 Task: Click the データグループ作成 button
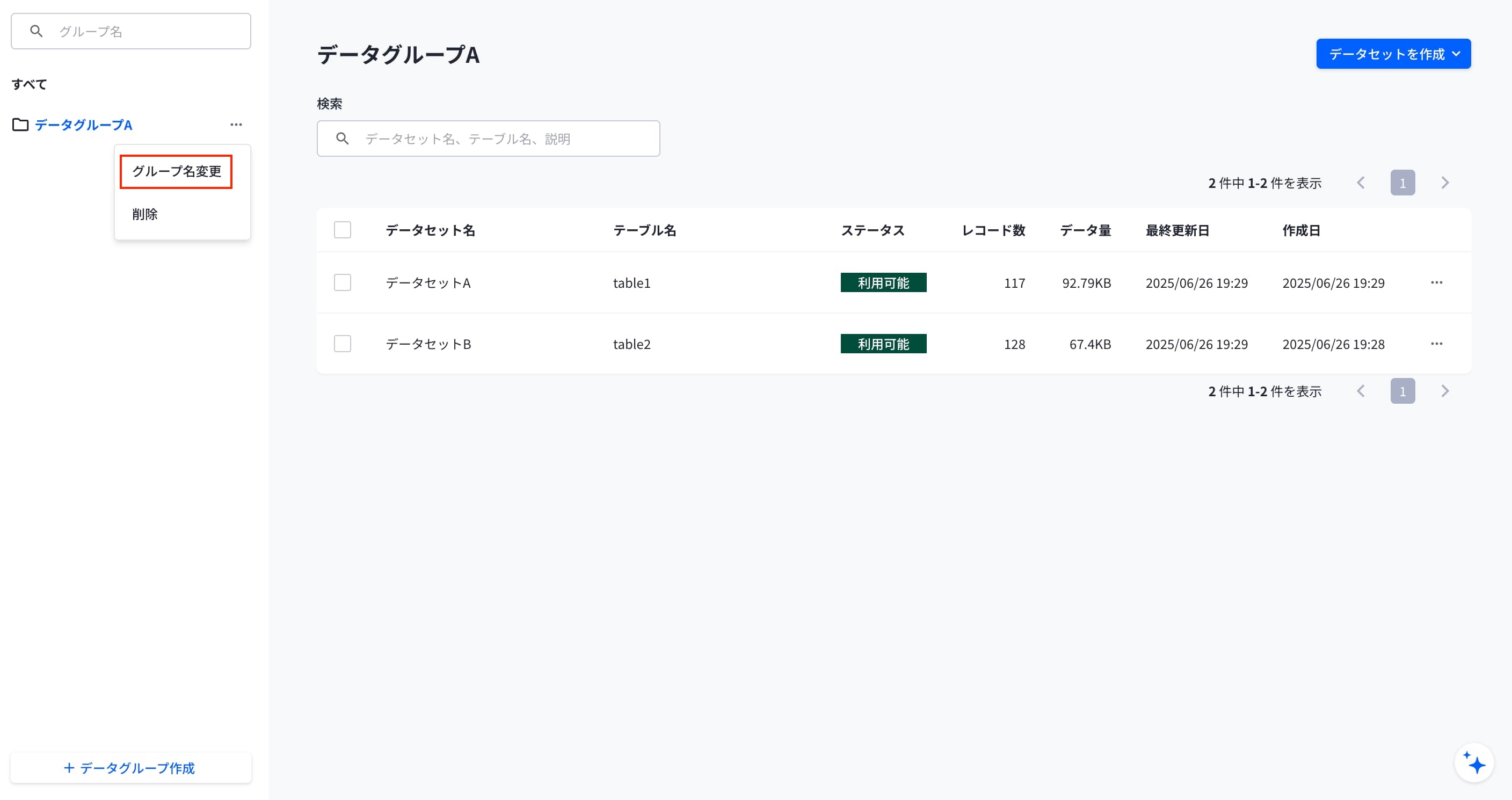(x=130, y=768)
